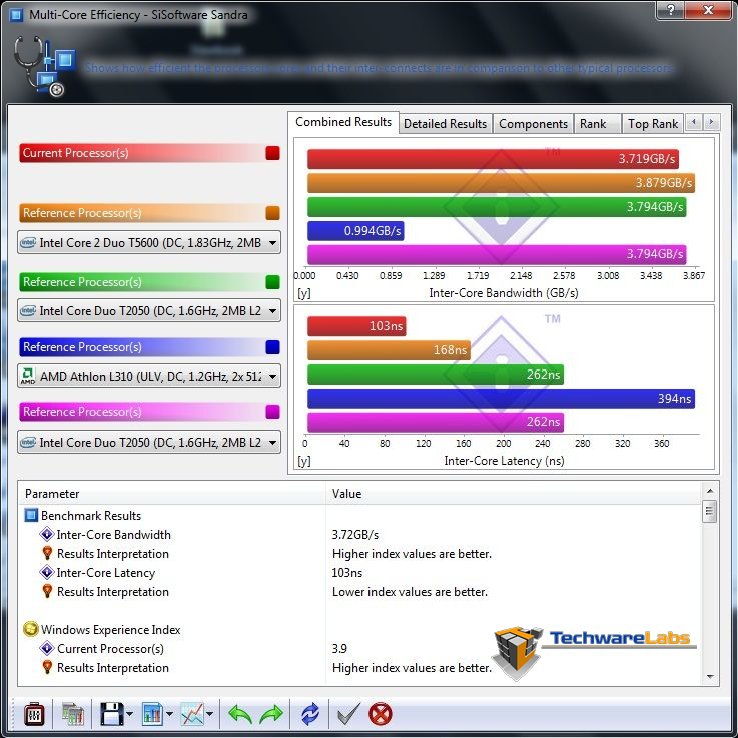Open magenta reference Intel Core Duo T2050 dropdown
The image size is (738, 738).
pos(149,442)
